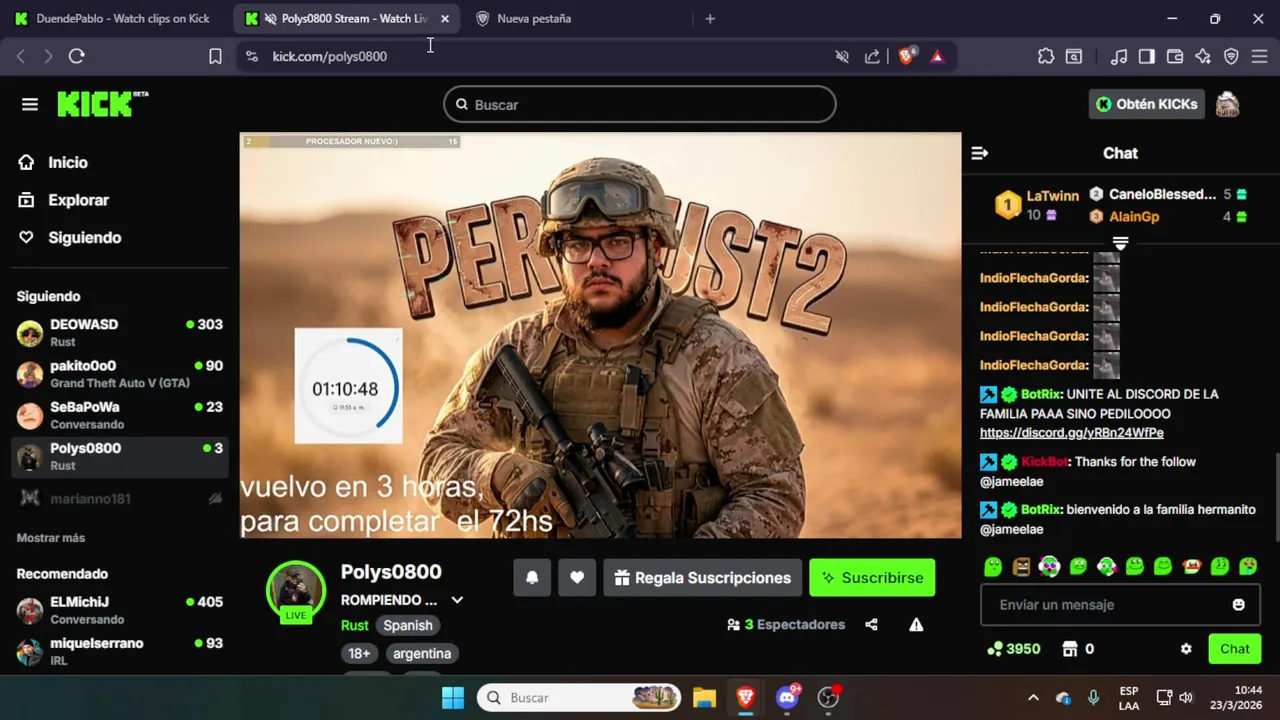The image size is (1280, 720).
Task: Report the stream with warning icon
Action: pyautogui.click(x=916, y=625)
